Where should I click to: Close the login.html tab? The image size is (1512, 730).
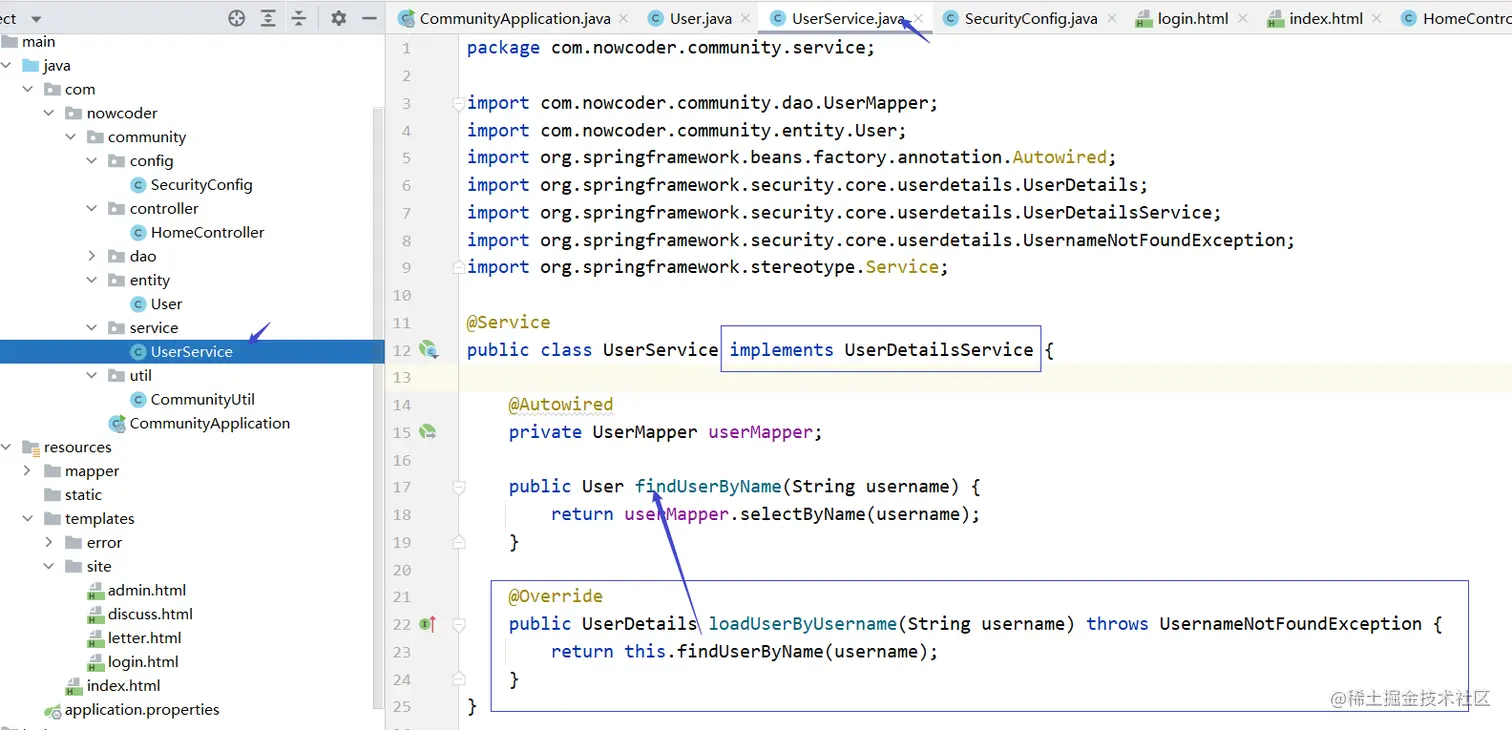pos(1243,18)
